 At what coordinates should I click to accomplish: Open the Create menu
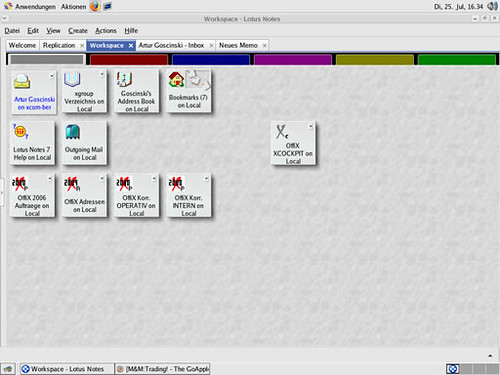click(x=78, y=31)
